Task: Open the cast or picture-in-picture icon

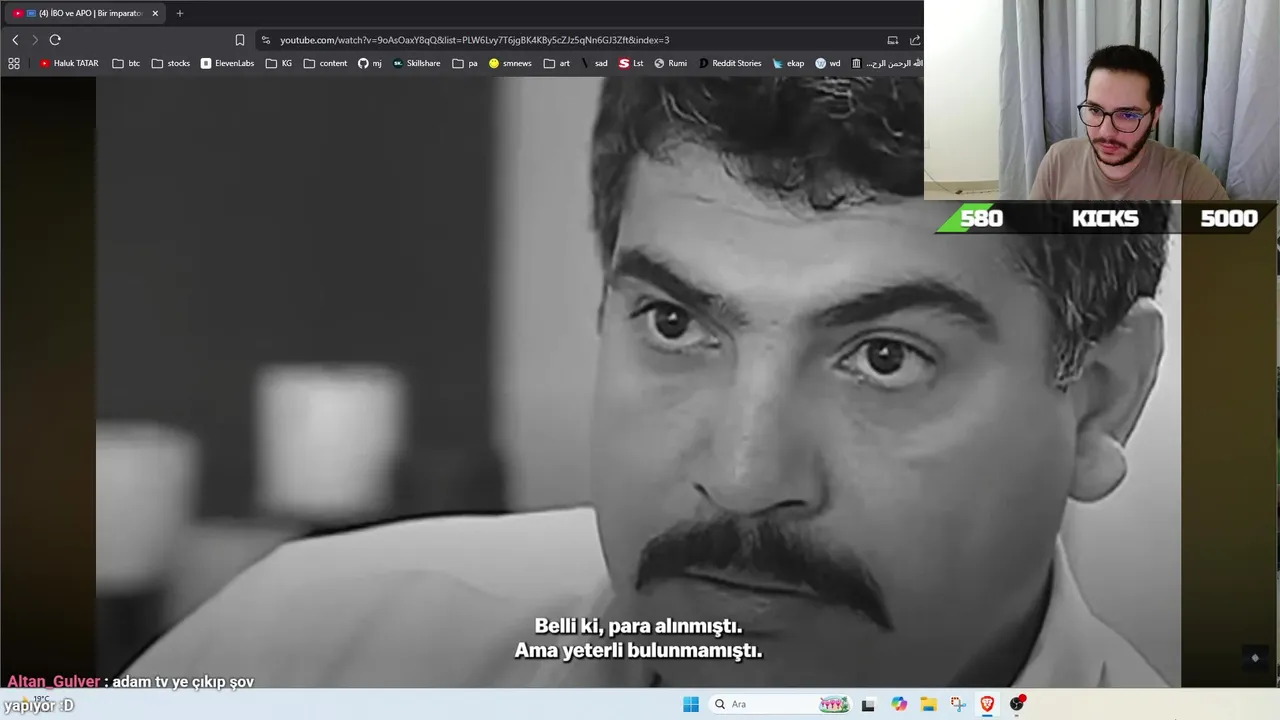Action: tap(892, 40)
